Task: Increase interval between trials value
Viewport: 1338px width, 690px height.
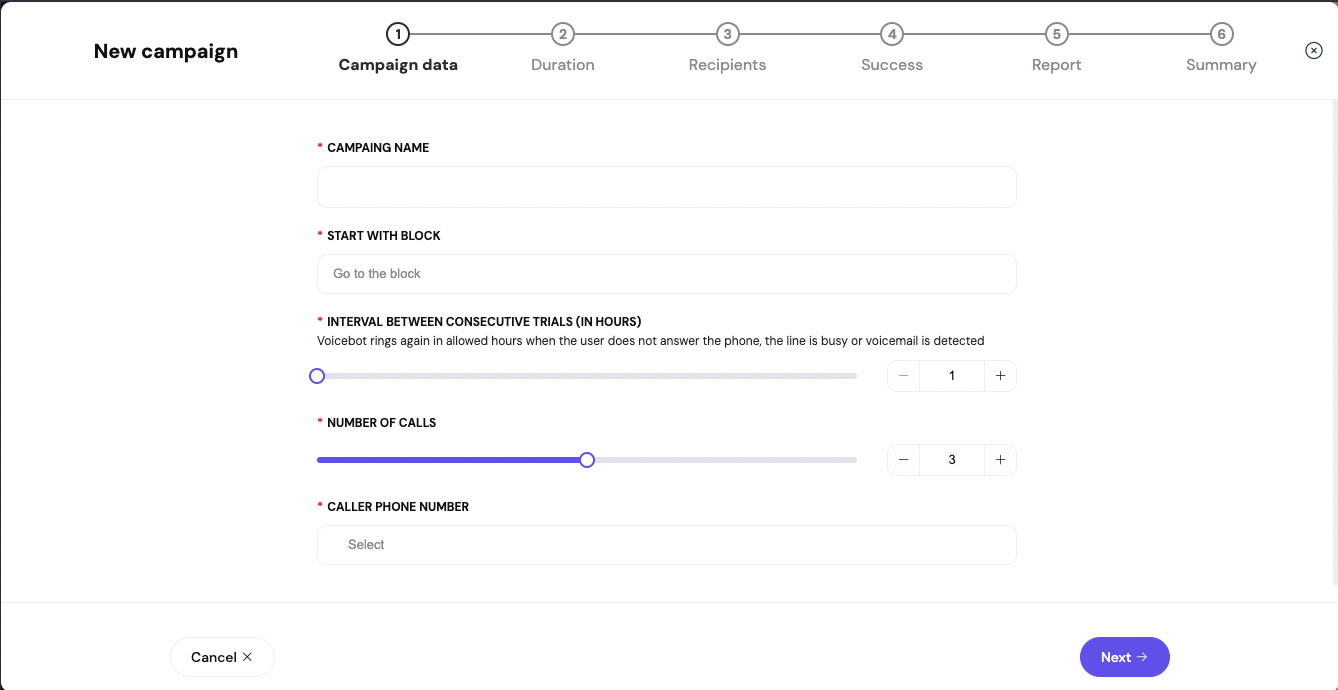Action: 1000,376
